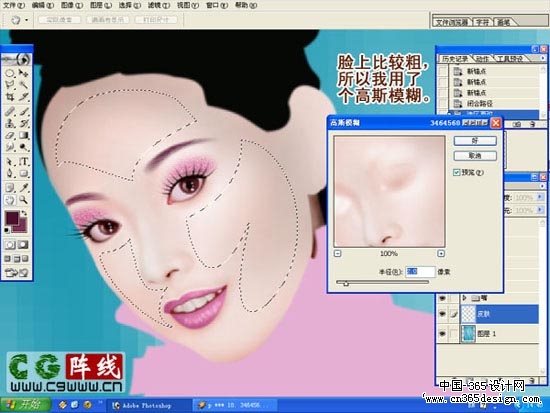Switch to the 动作 actions tab
This screenshot has height=413, width=550.
click(483, 59)
